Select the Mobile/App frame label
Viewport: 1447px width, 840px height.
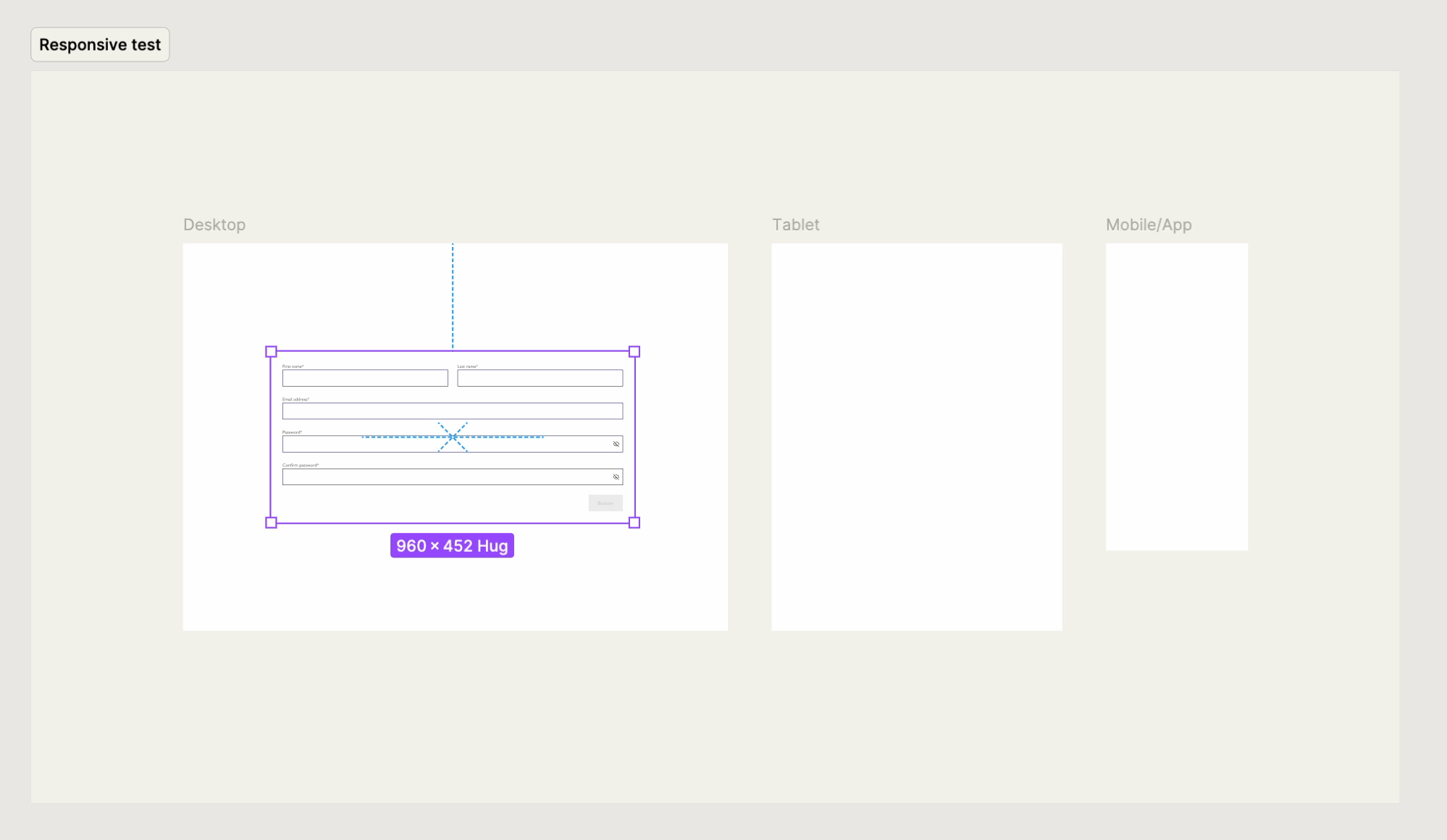point(1148,225)
